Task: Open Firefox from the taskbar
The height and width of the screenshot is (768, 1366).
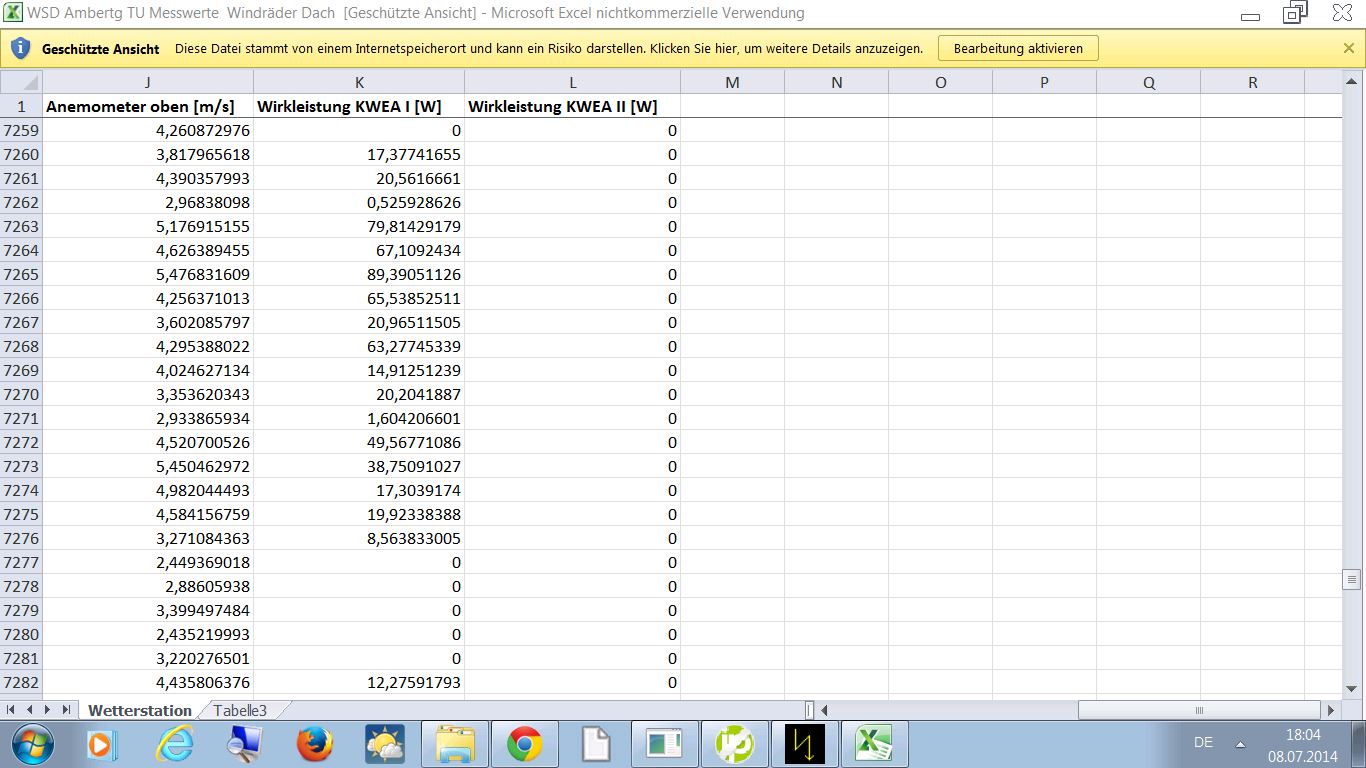Action: pyautogui.click(x=314, y=744)
